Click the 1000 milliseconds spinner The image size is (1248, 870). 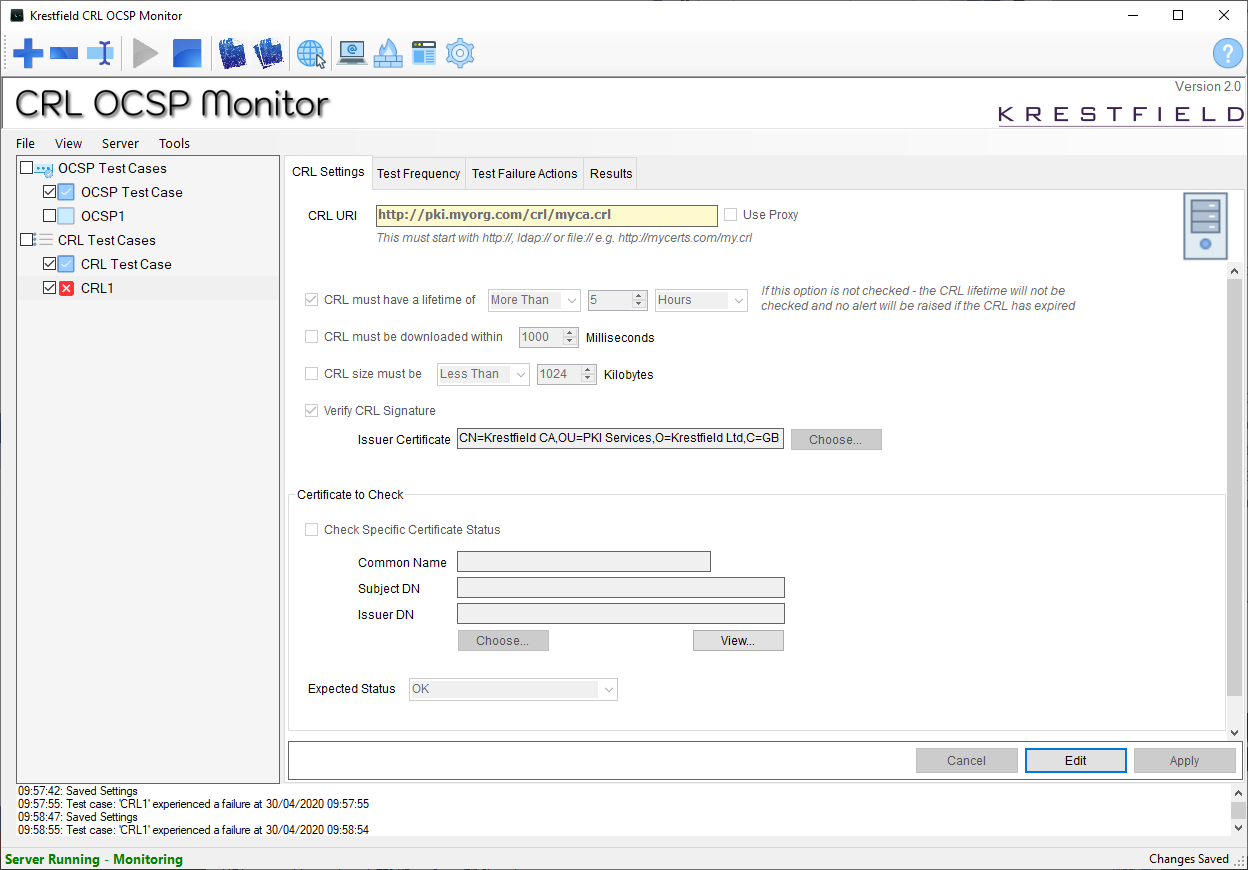tap(549, 337)
